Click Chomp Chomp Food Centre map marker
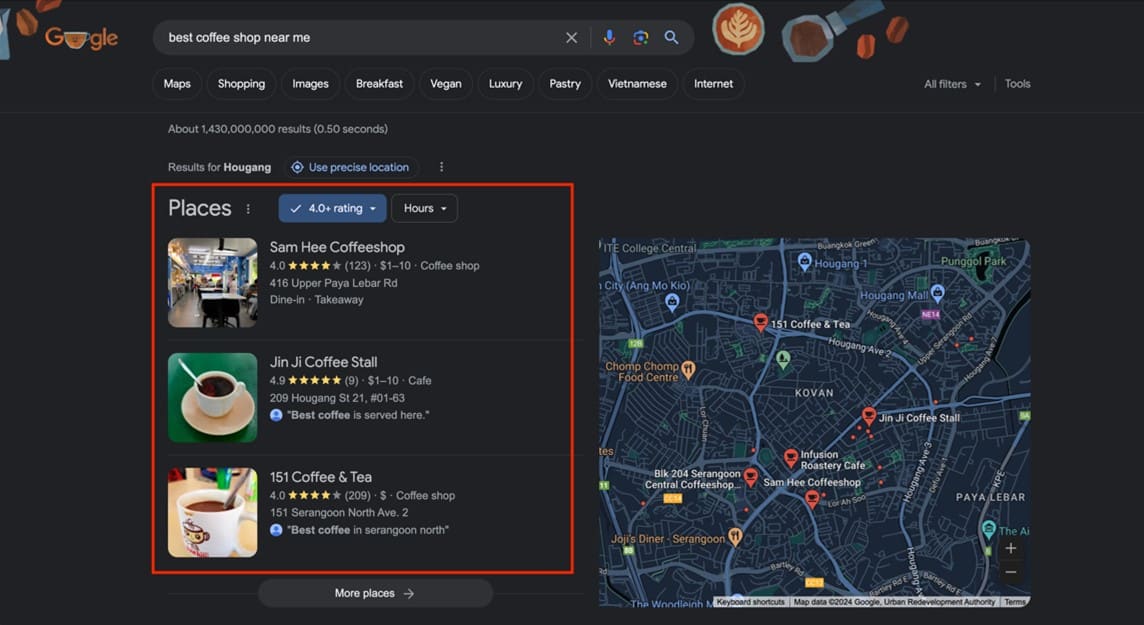 (x=688, y=370)
